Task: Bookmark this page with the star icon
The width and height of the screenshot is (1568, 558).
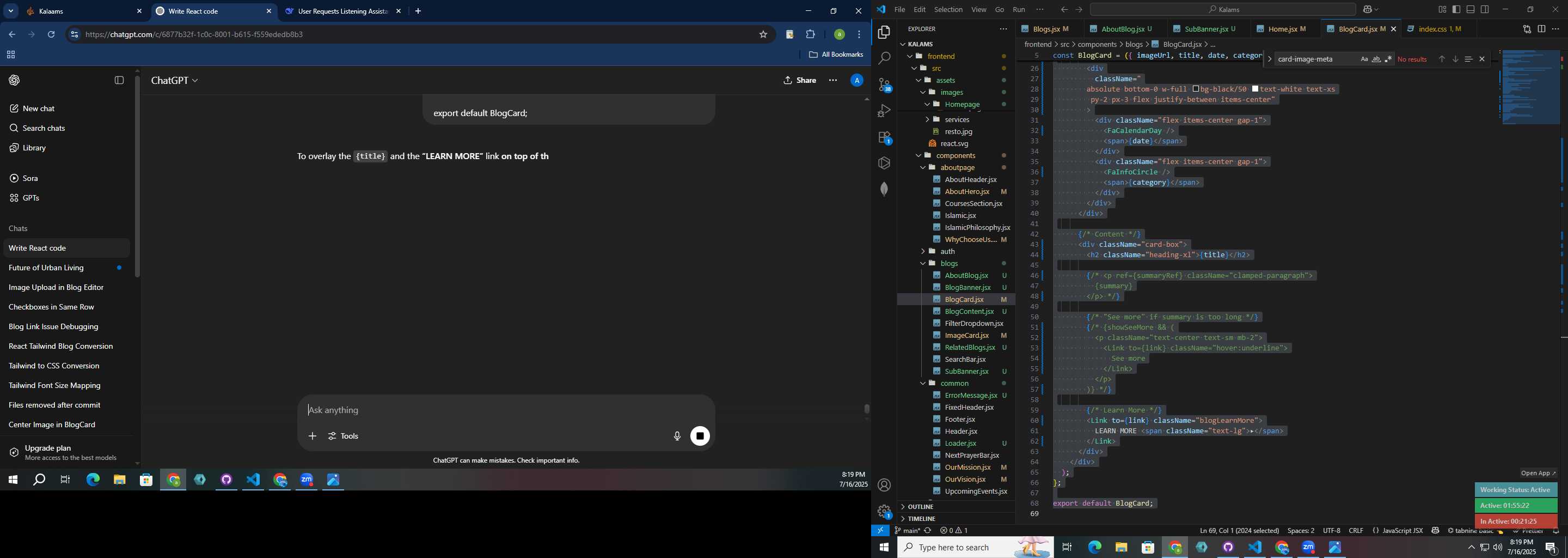Action: (763, 35)
